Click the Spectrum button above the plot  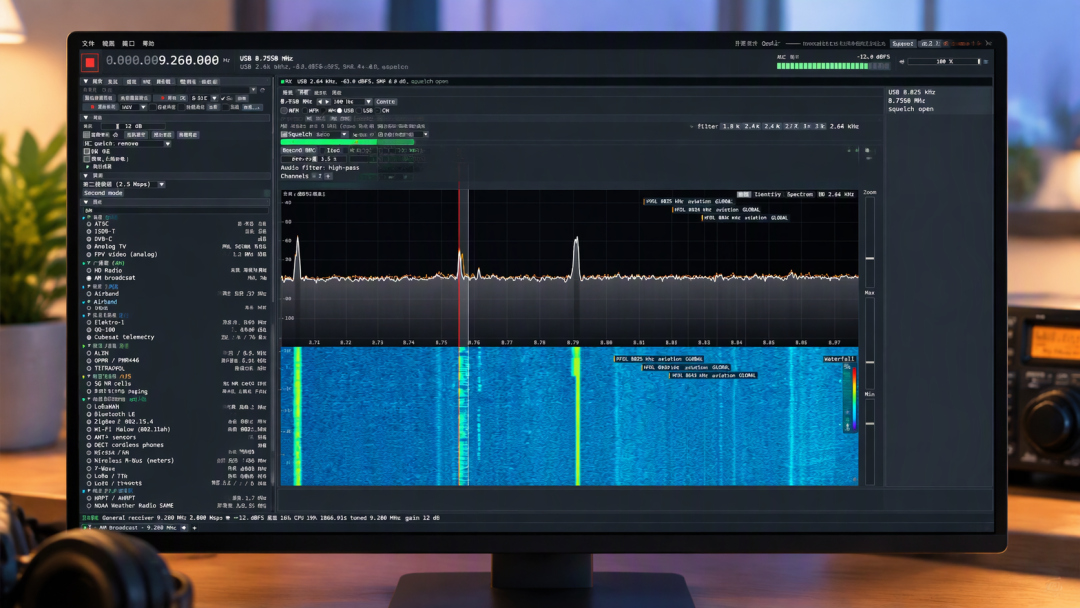pos(800,195)
